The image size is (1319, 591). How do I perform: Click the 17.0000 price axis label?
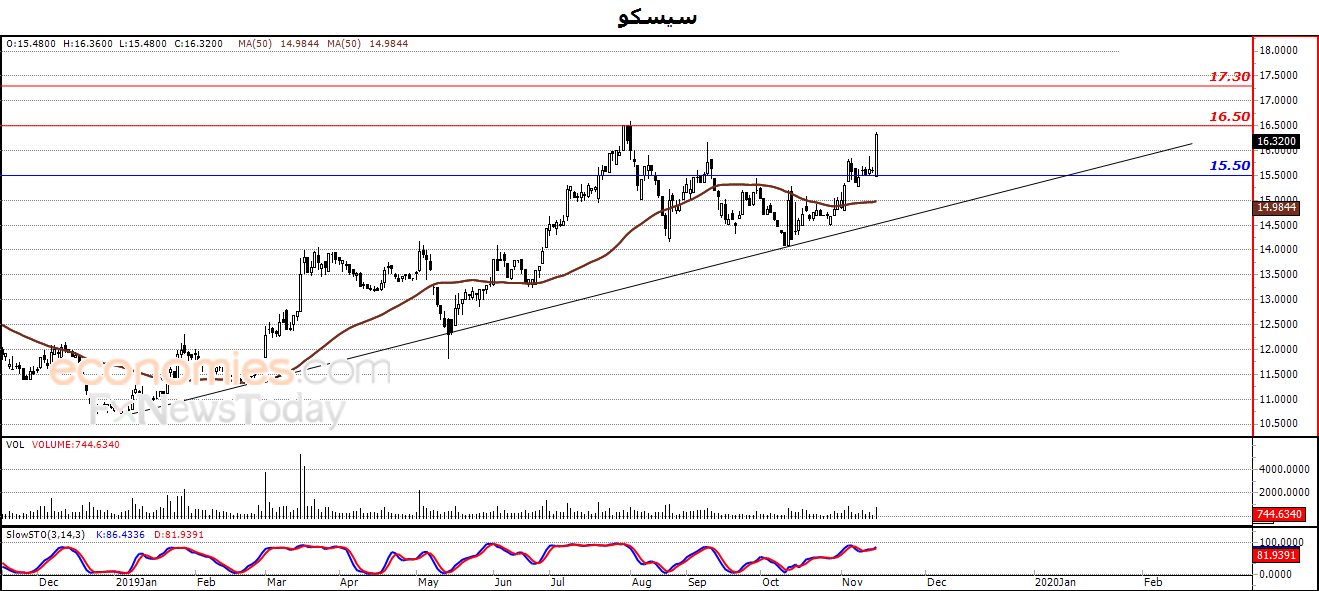[1278, 101]
